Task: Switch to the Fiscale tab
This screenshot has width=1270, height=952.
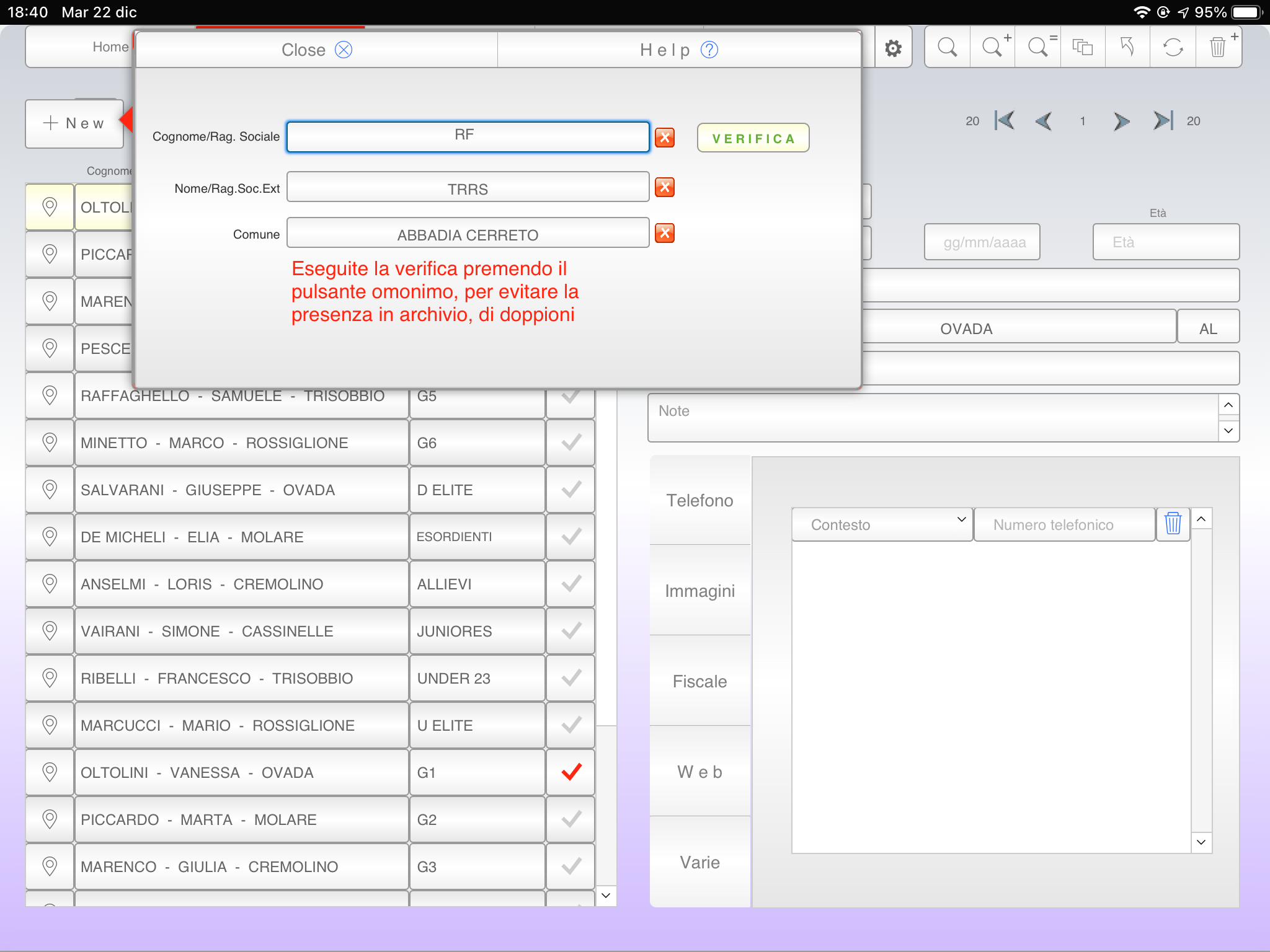Action: pos(699,681)
